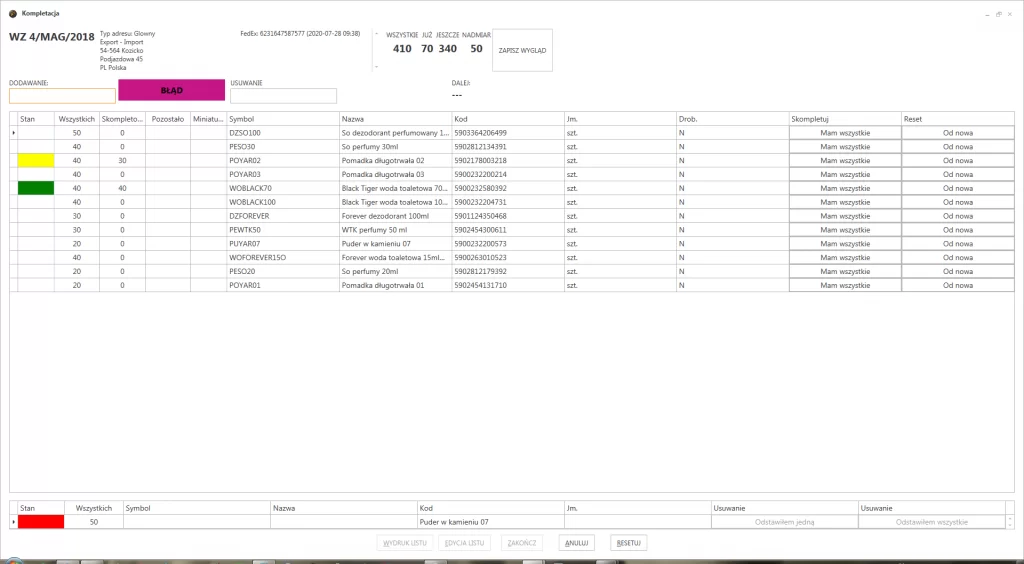Image resolution: width=1024 pixels, height=564 pixels.
Task: Click the Skompletuj column header
Action: coord(845,119)
